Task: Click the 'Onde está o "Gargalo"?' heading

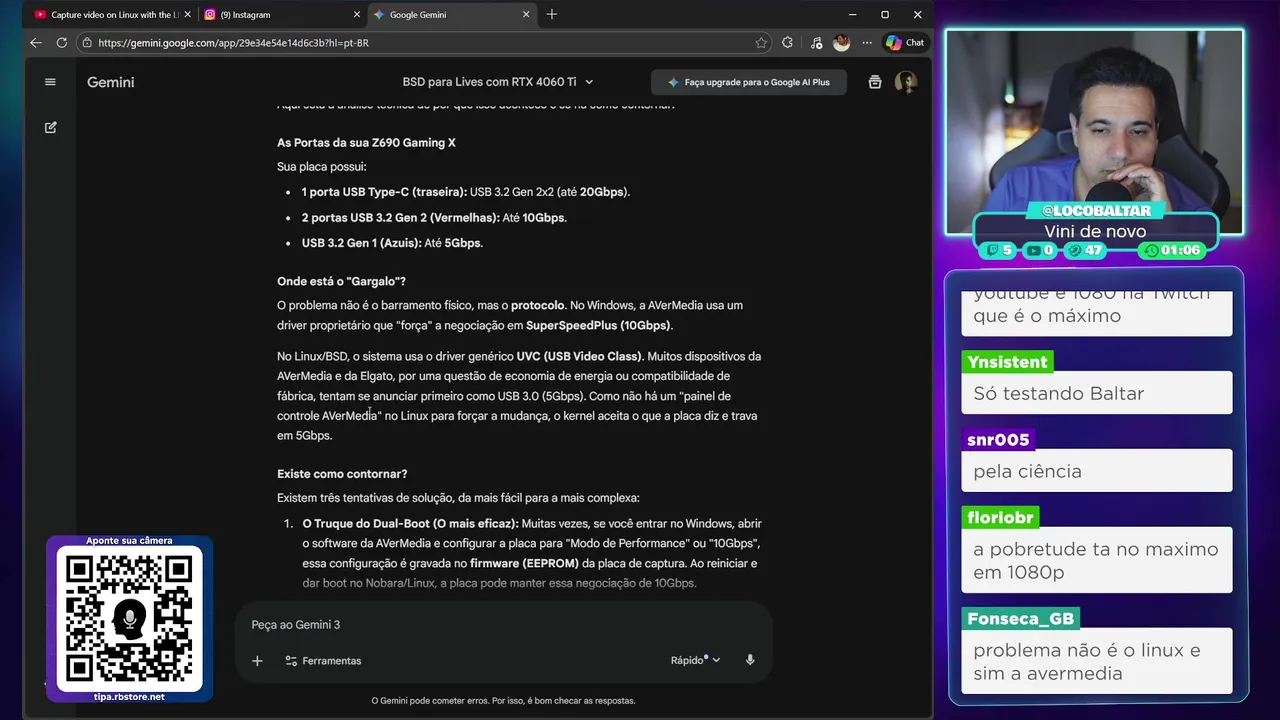Action: 341,282
